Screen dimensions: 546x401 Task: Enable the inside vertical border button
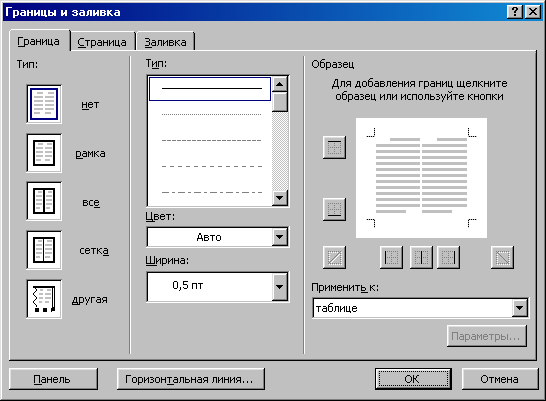tap(421, 258)
